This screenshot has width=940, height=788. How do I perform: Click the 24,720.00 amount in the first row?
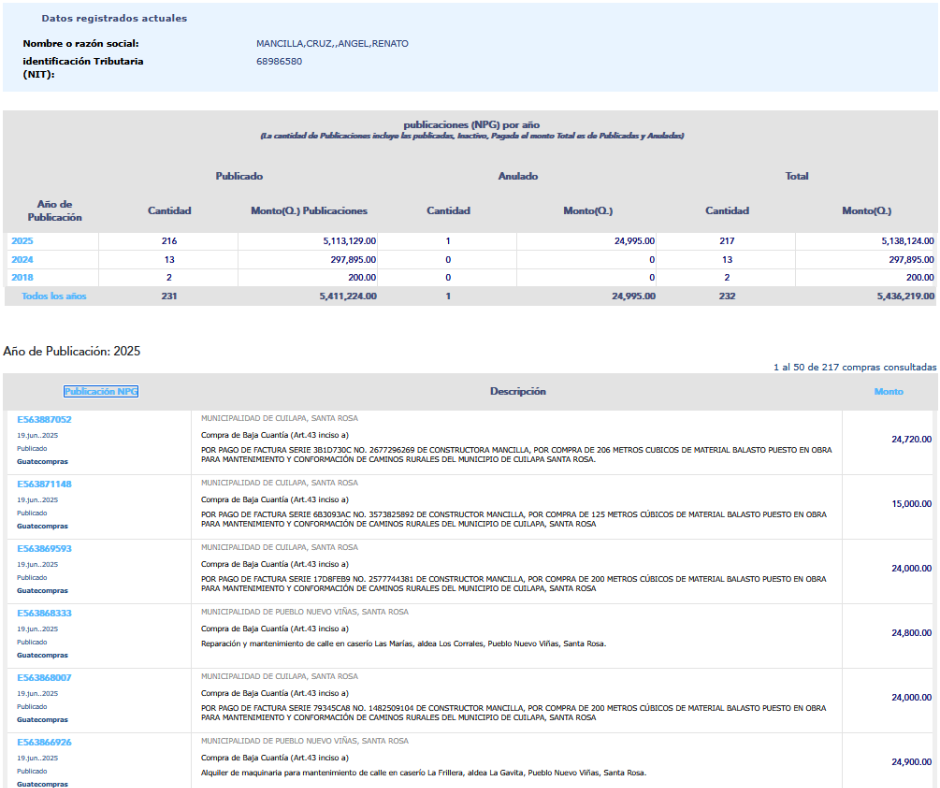click(911, 439)
